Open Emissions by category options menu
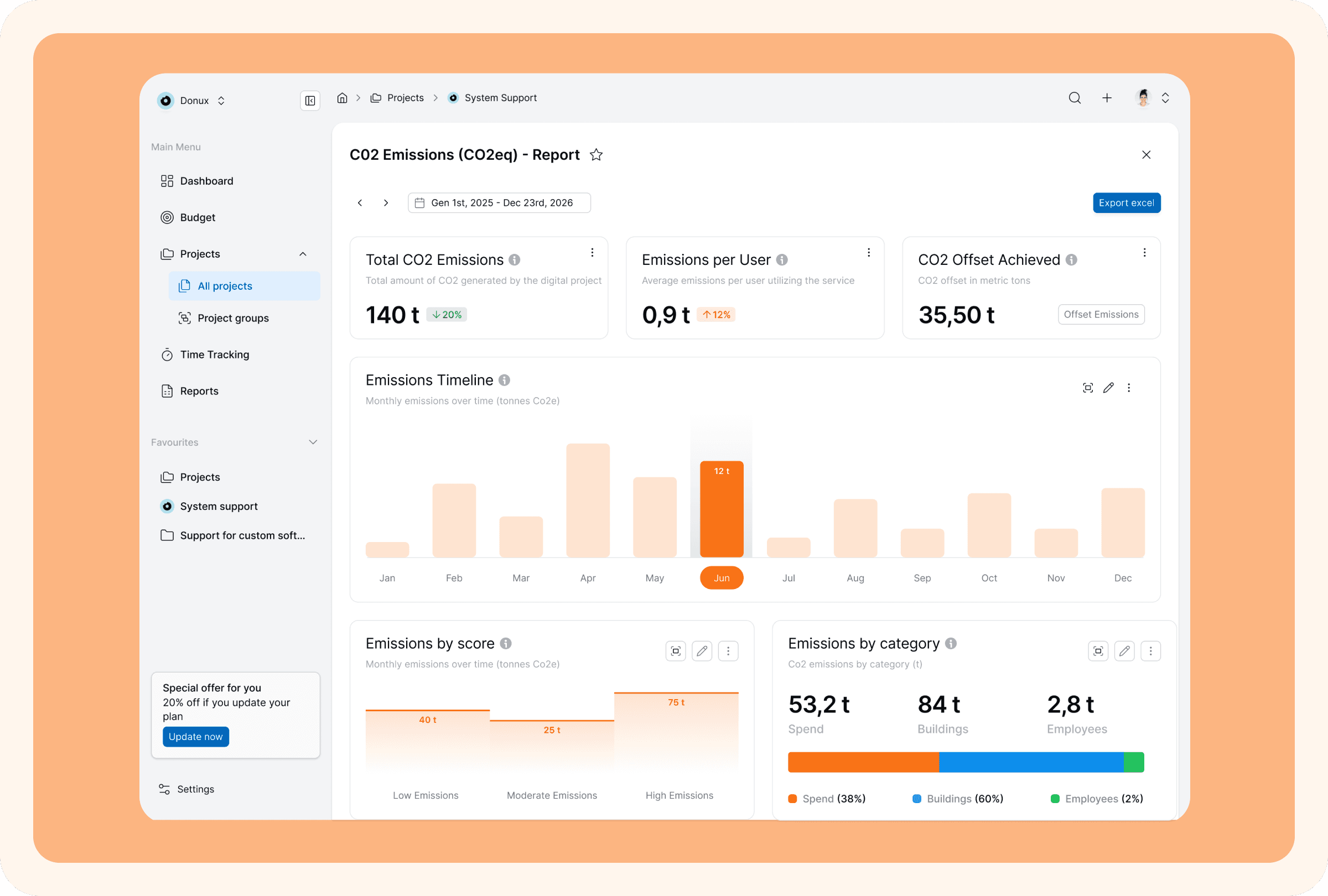Screen dimensions: 1328x896 point(1150,651)
